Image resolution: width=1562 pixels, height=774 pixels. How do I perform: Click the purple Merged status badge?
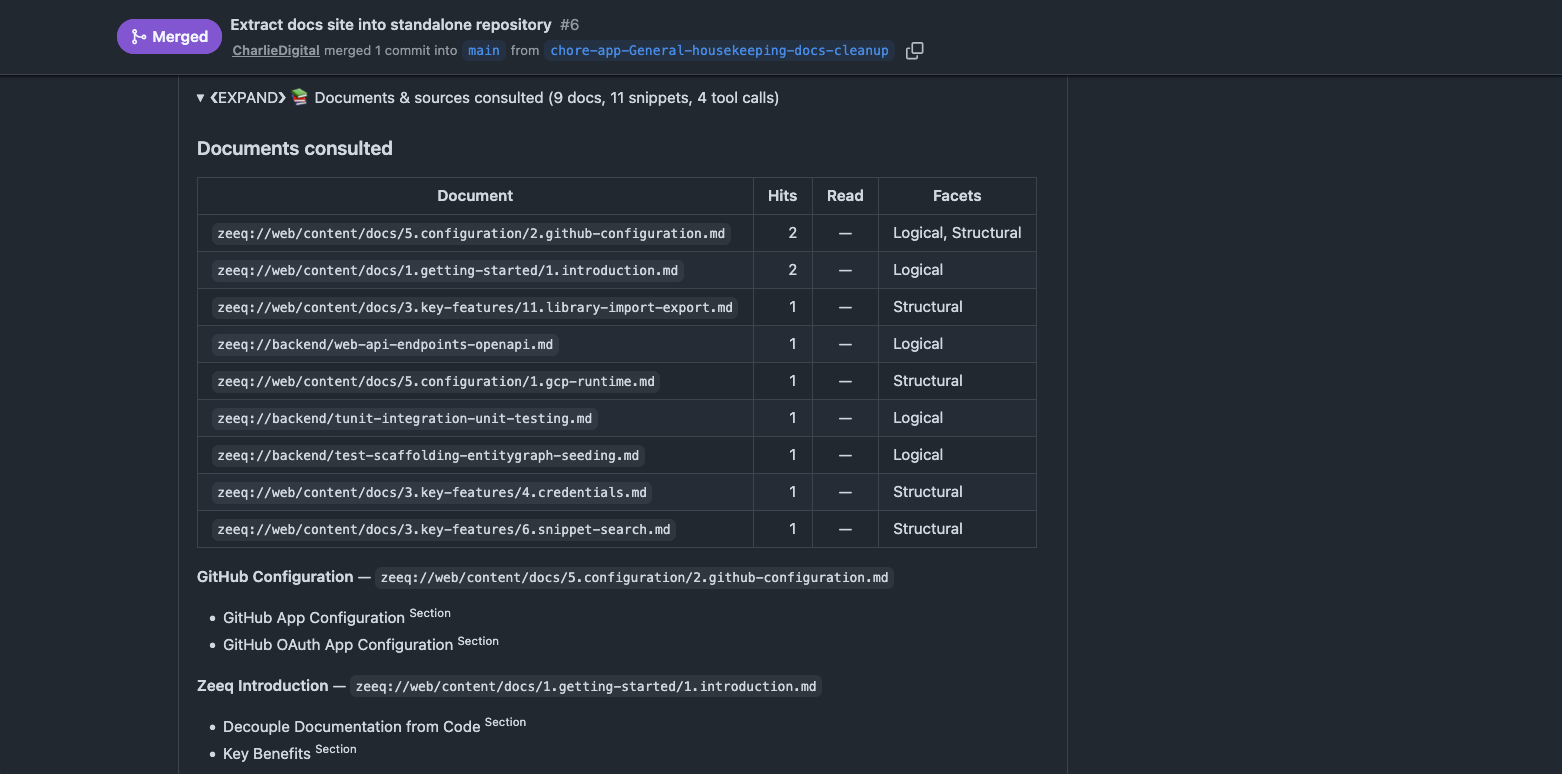point(169,37)
